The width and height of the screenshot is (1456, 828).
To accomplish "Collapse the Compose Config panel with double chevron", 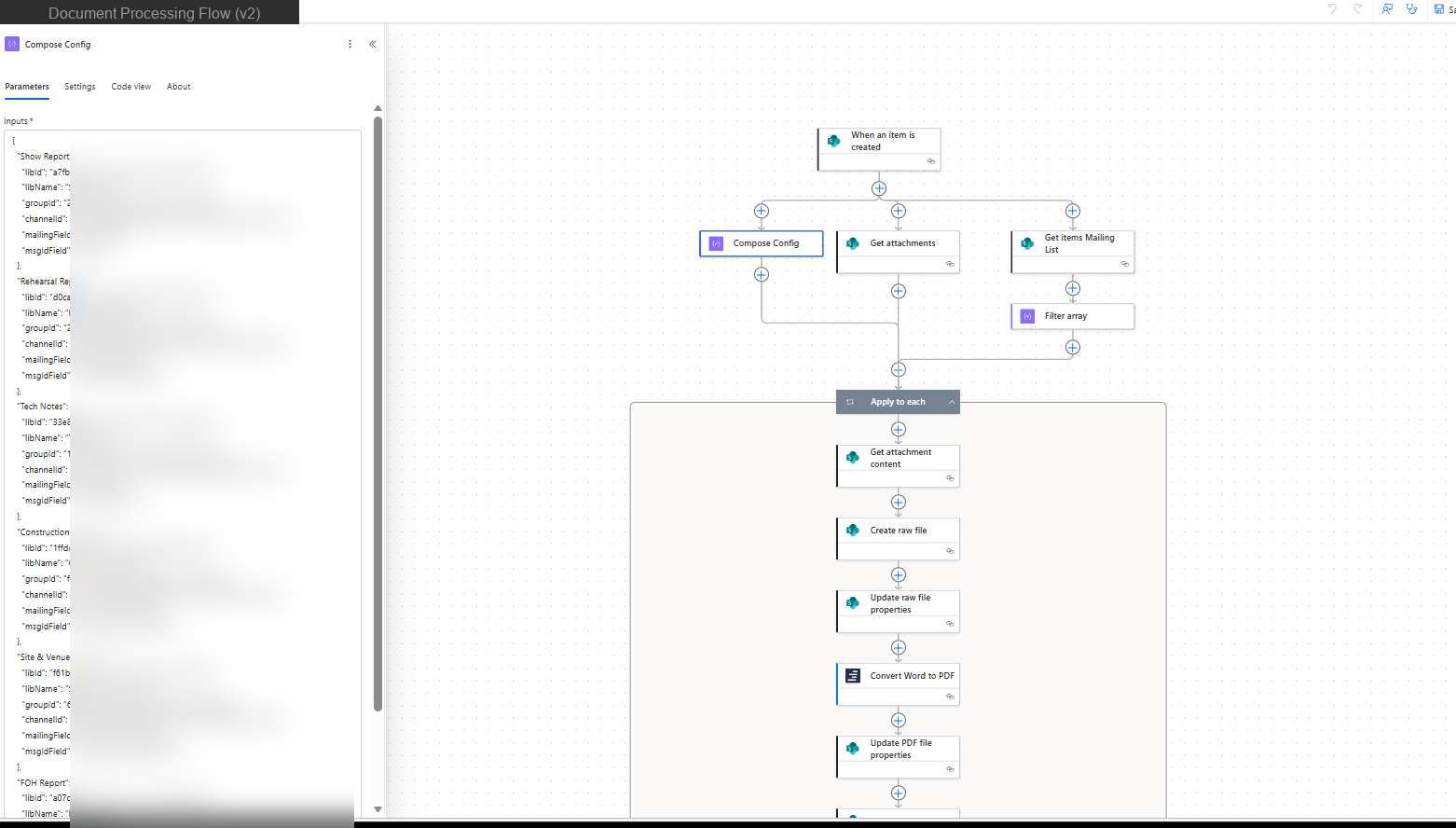I will tap(373, 44).
